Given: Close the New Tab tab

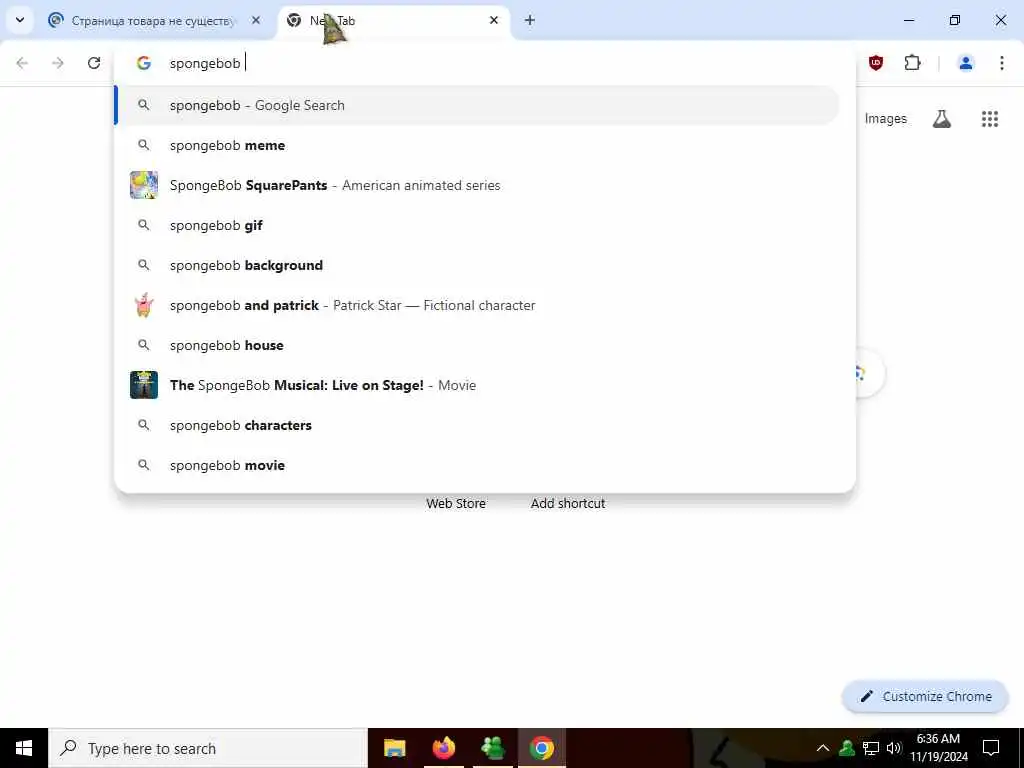Looking at the screenshot, I should pyautogui.click(x=494, y=20).
